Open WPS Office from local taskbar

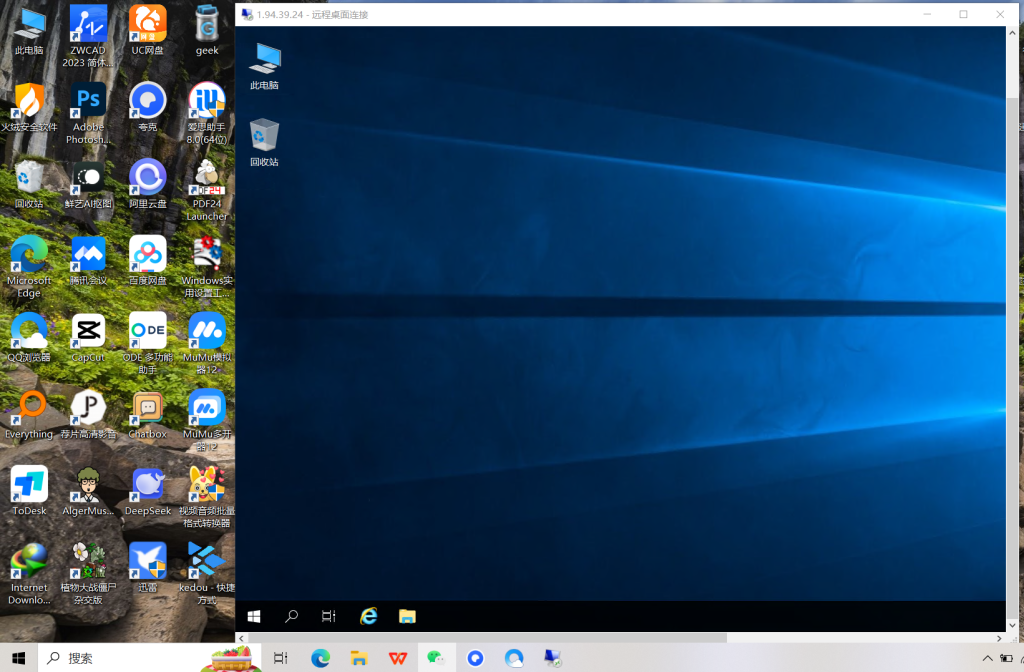tap(398, 658)
